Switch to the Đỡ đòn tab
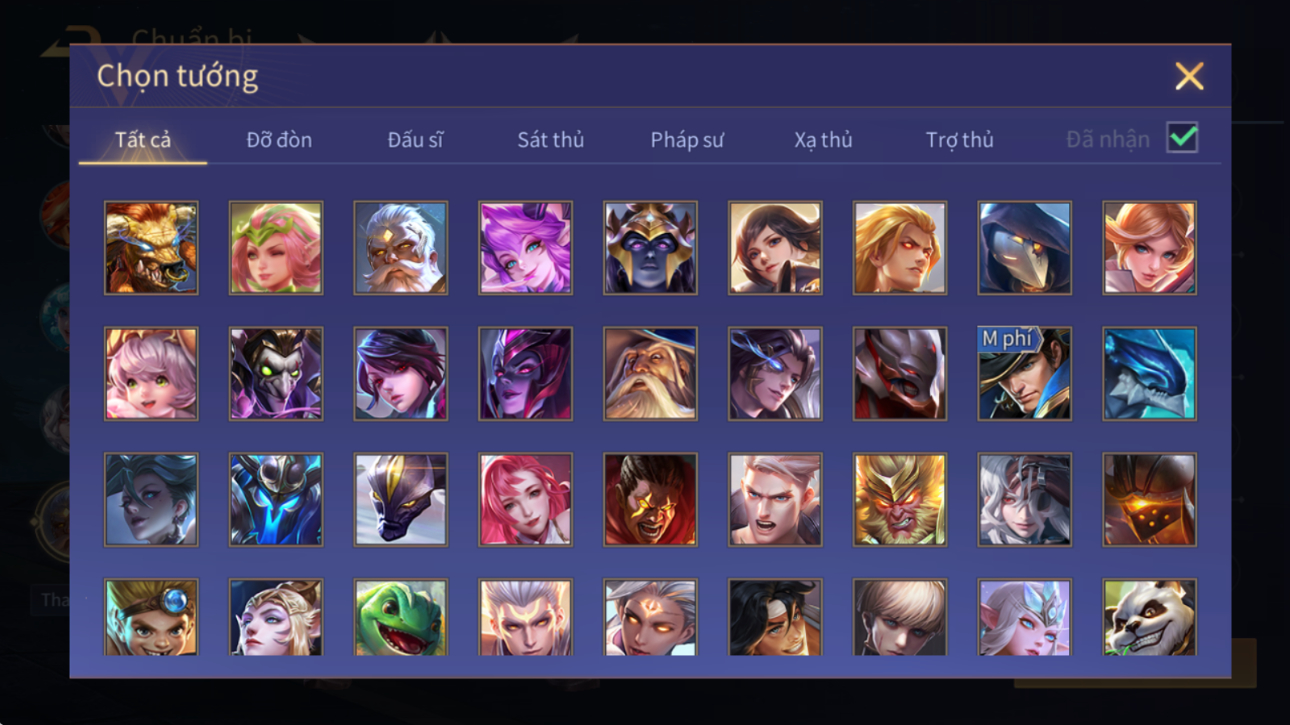Viewport: 1290px width, 725px height. click(279, 140)
